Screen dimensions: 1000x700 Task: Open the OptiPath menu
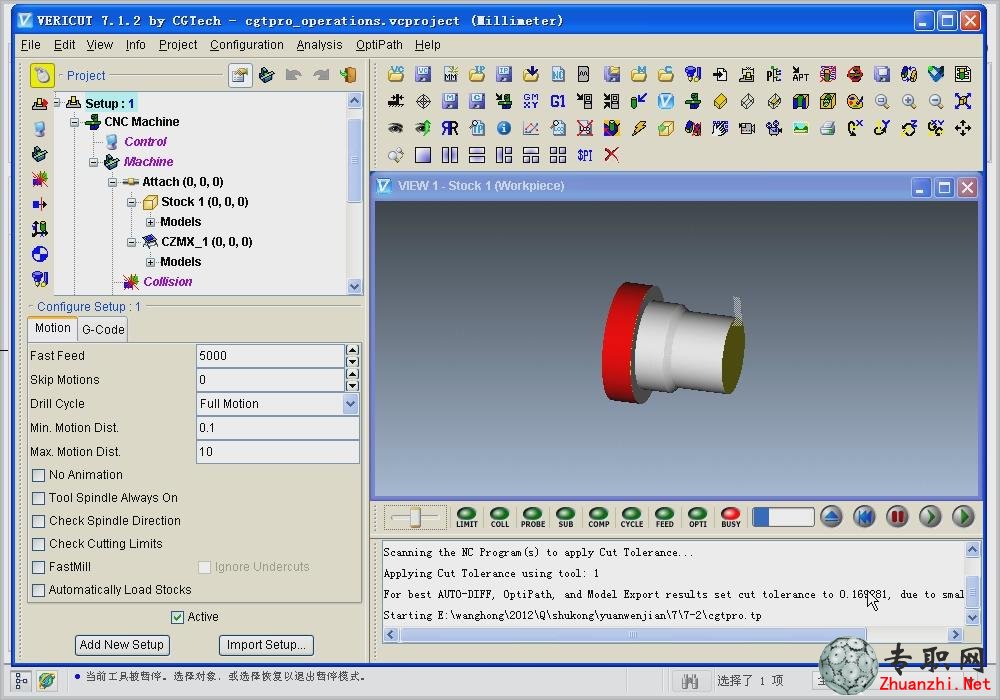[x=379, y=45]
